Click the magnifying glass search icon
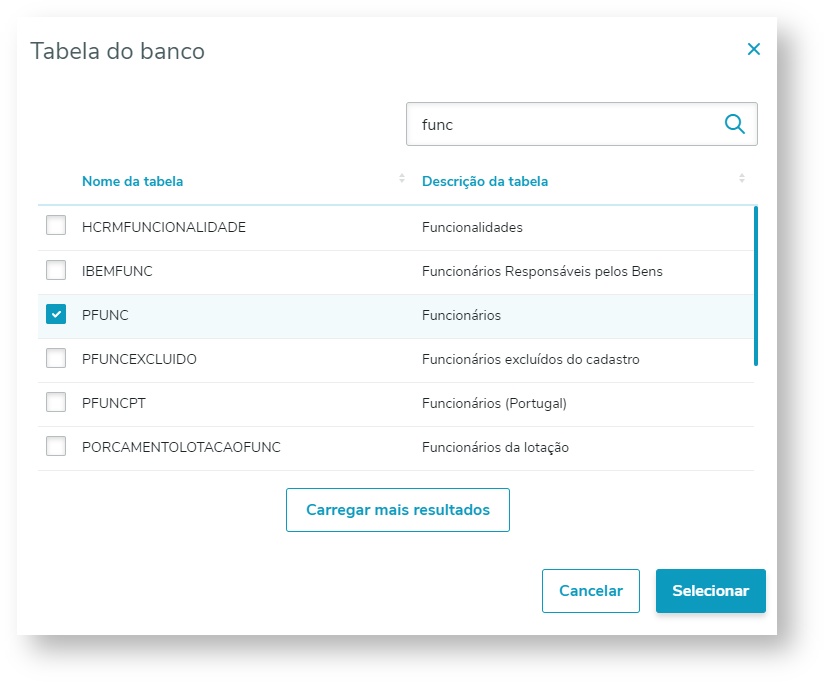Screen dimensions: 825x683 pos(734,124)
